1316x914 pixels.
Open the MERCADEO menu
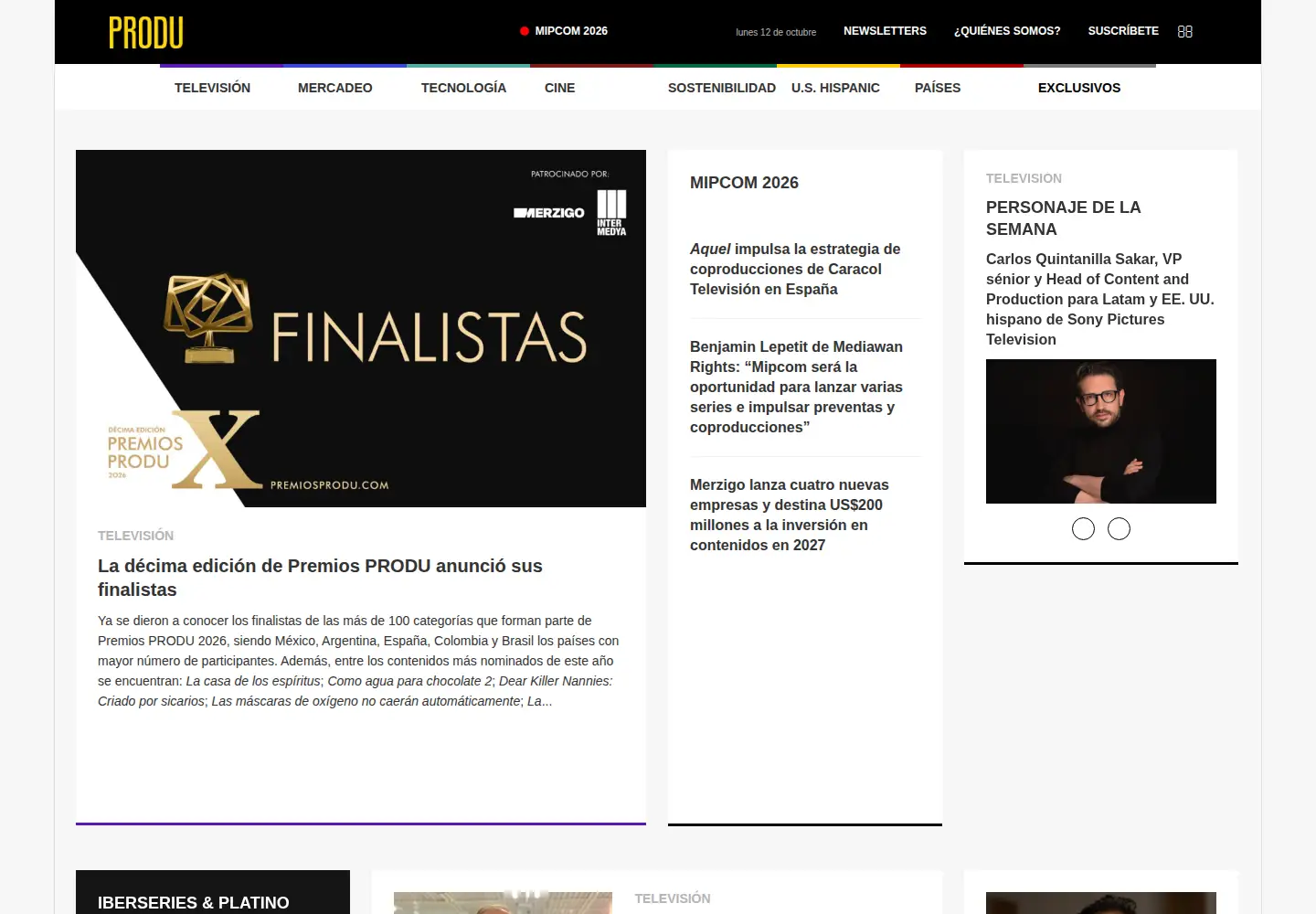coord(335,88)
